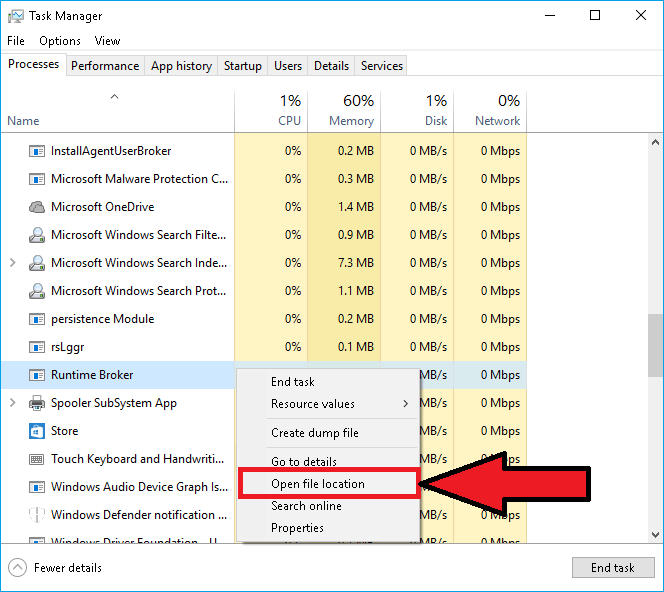Click the Microsoft Malware Protection process icon
The height and width of the screenshot is (592, 664).
[37, 179]
